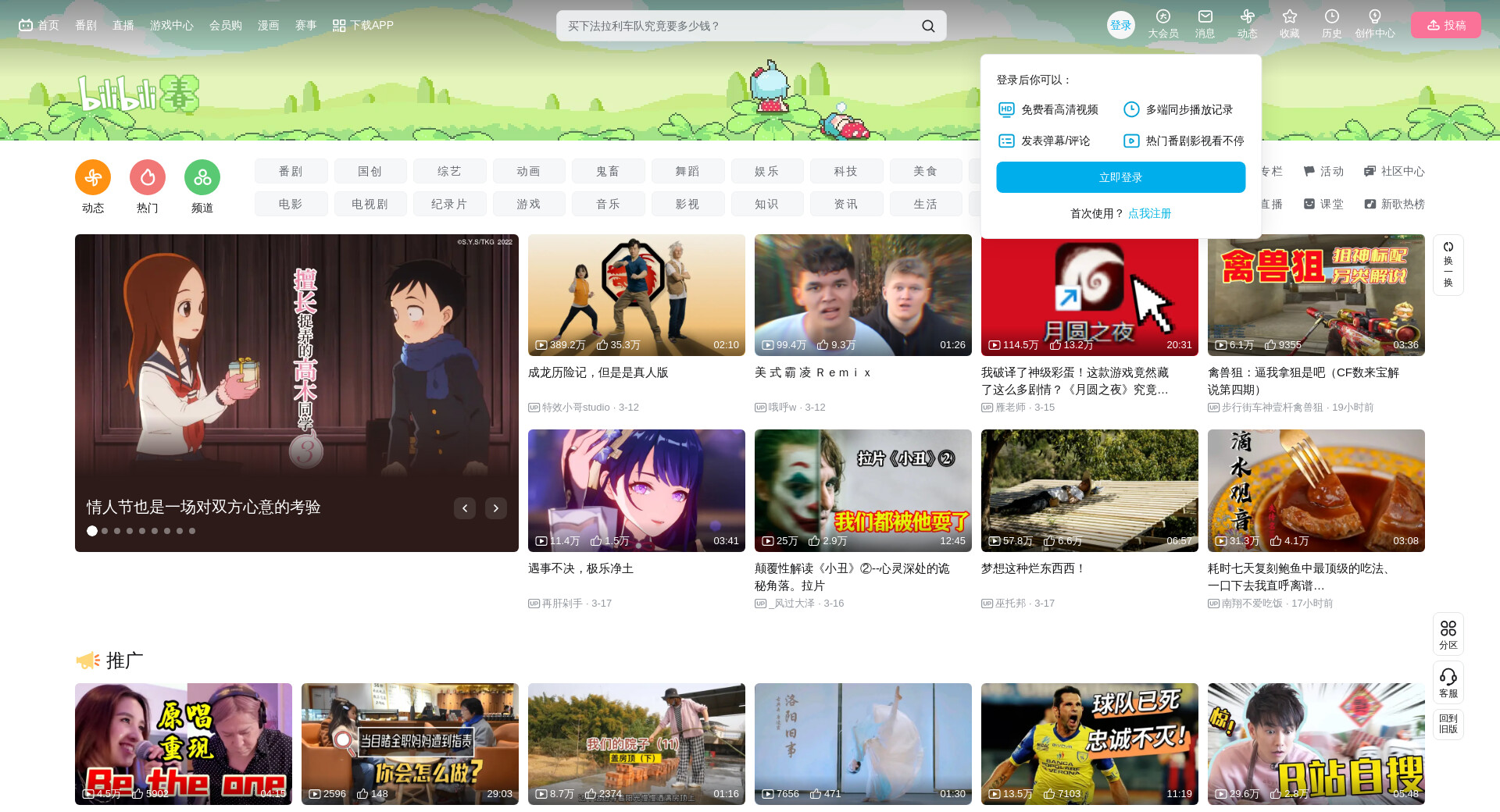Image resolution: width=1500 pixels, height=812 pixels.
Task: Select 知识 category tag
Action: pos(767,204)
